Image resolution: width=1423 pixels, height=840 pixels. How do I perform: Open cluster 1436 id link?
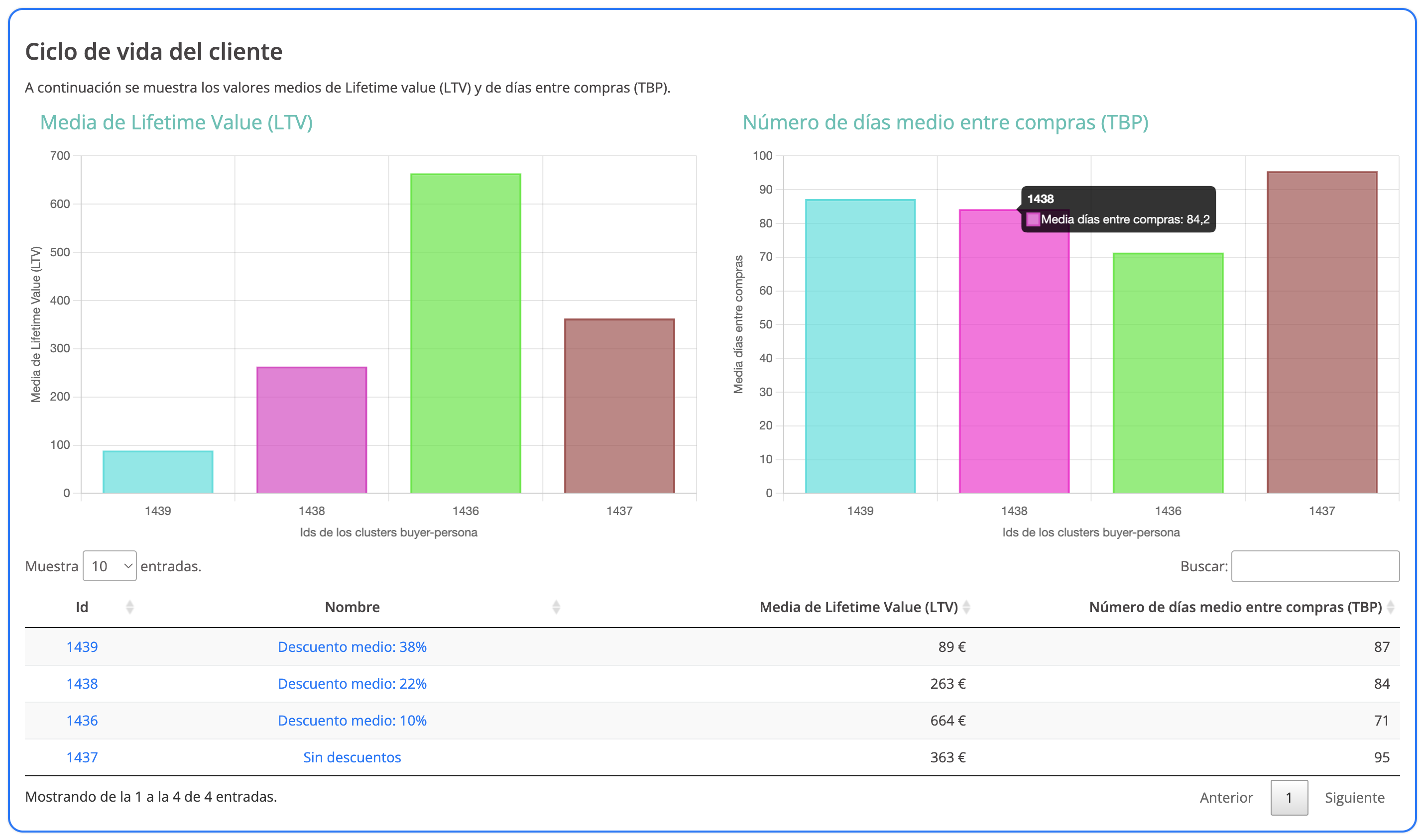tap(82, 720)
